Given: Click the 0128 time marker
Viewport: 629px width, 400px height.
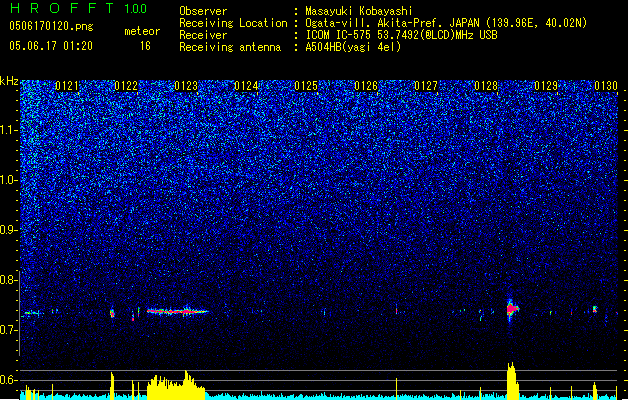Looking at the screenshot, I should pos(486,86).
